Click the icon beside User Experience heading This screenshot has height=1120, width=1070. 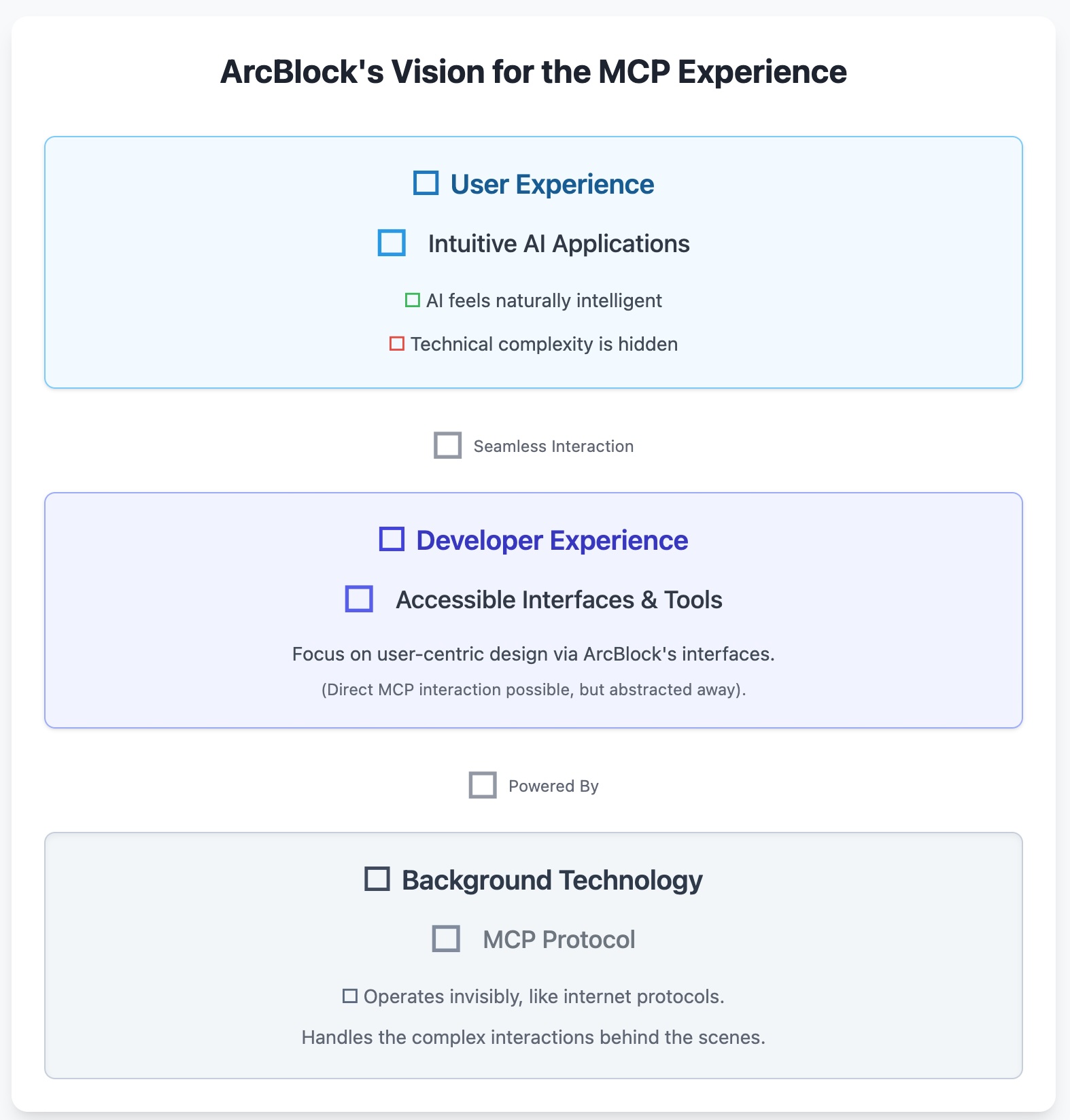pos(426,183)
